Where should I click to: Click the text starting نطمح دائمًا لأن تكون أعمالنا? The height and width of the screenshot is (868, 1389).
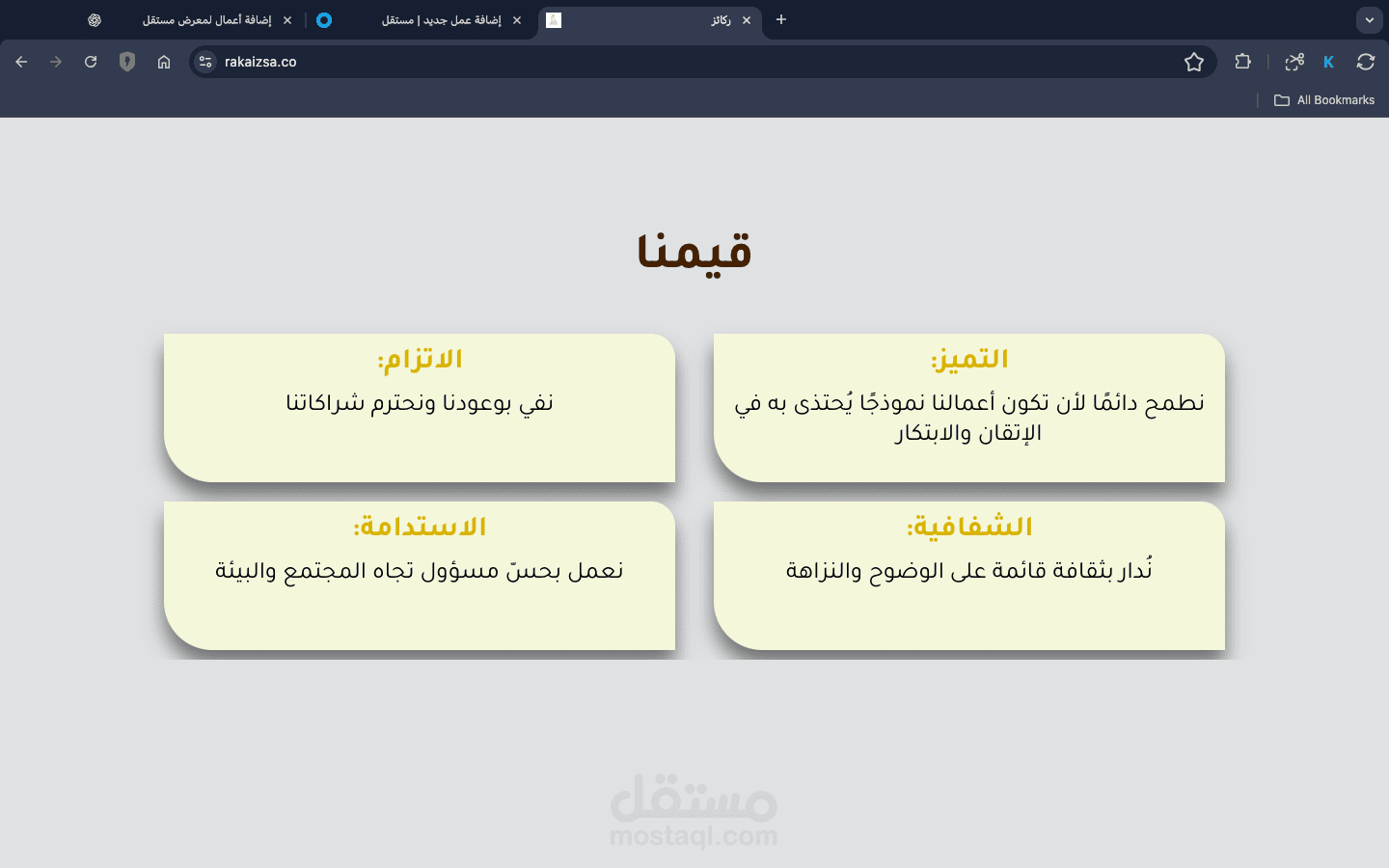click(969, 418)
